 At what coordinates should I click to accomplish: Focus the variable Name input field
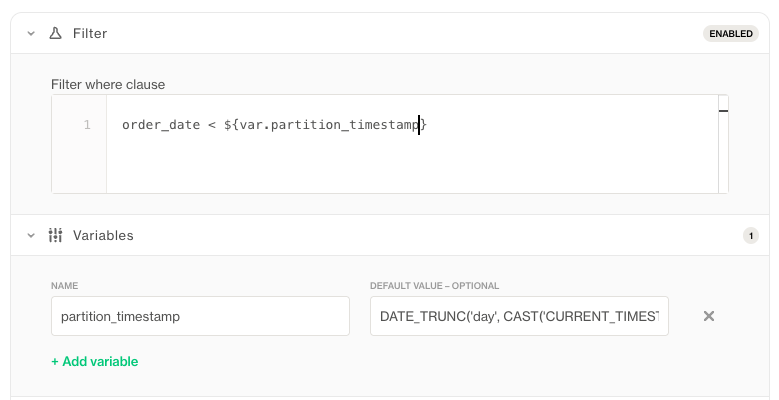coord(200,316)
